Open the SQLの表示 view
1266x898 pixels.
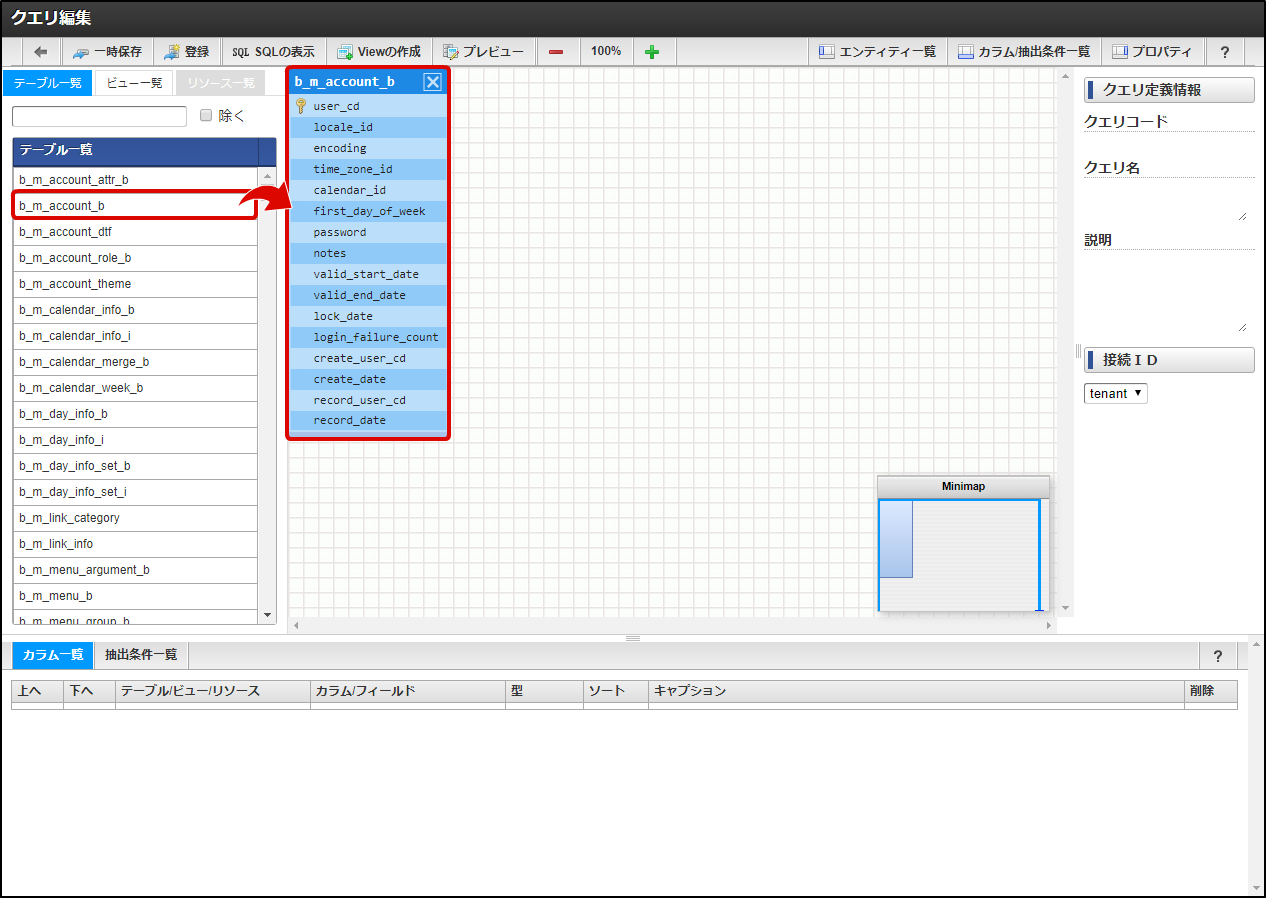pyautogui.click(x=273, y=52)
